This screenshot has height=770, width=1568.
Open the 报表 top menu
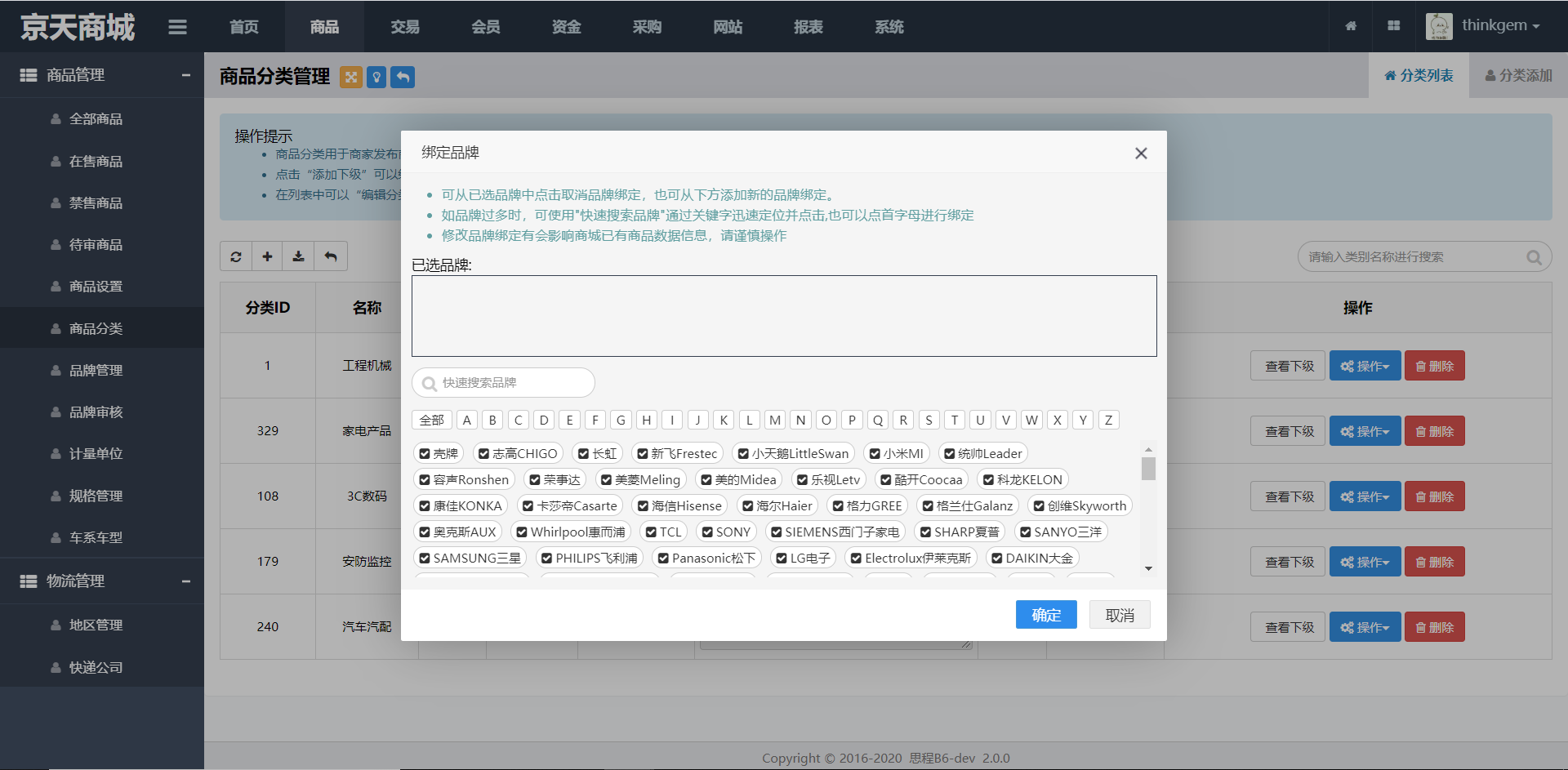[x=808, y=27]
